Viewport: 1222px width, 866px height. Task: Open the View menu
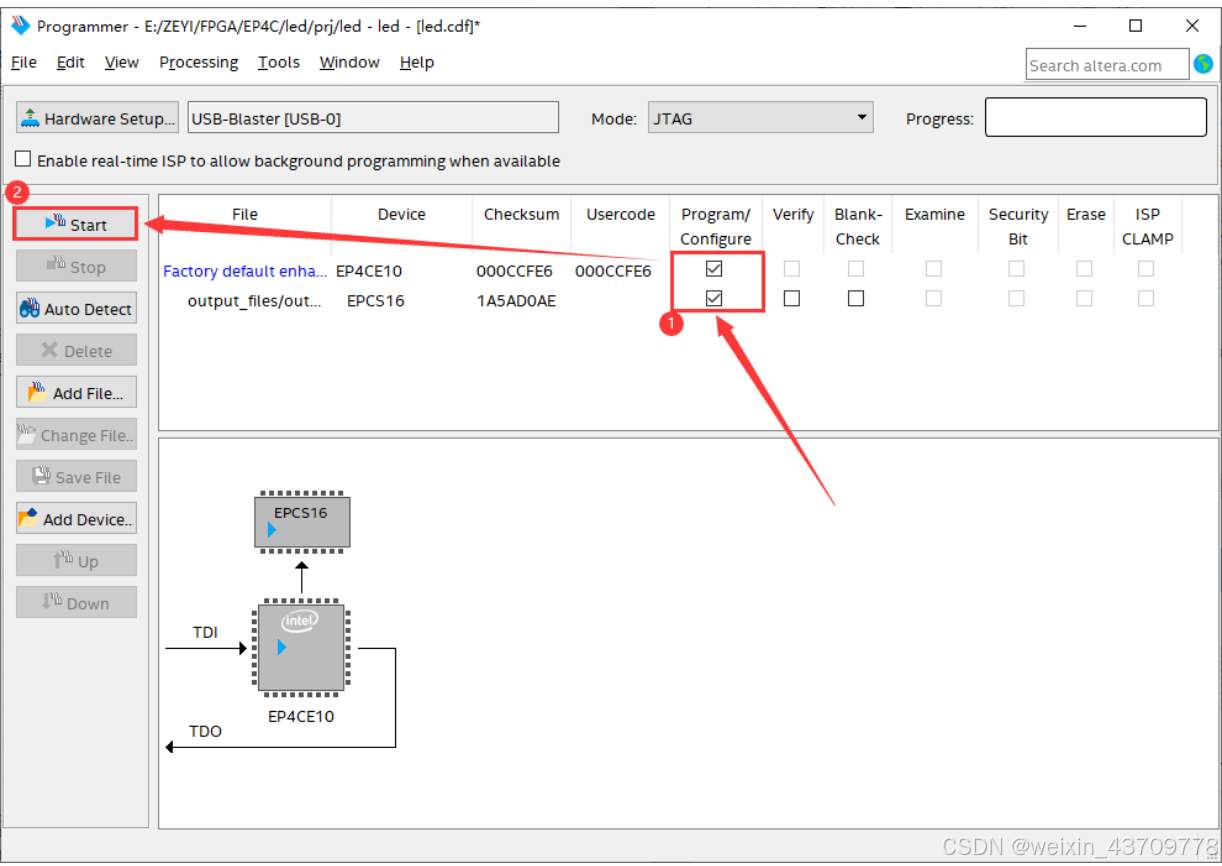(x=121, y=62)
